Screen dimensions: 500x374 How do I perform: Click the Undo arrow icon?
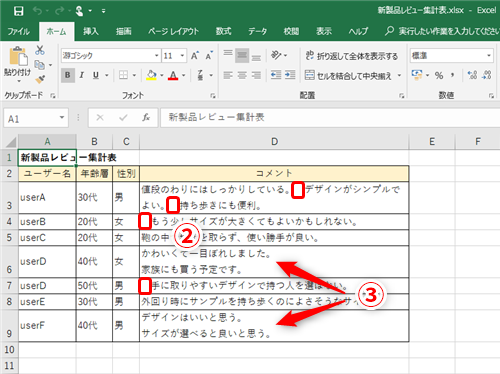point(37,11)
